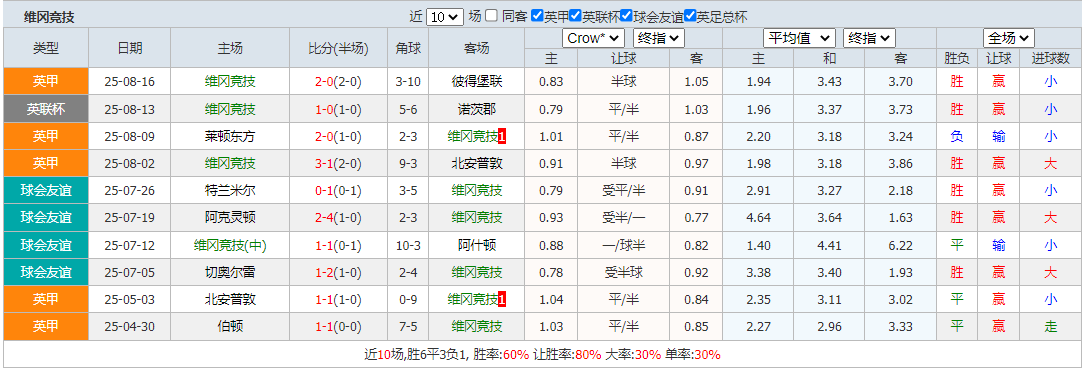Click the 受半球 handicap cell
The image size is (1082, 368).
[623, 272]
